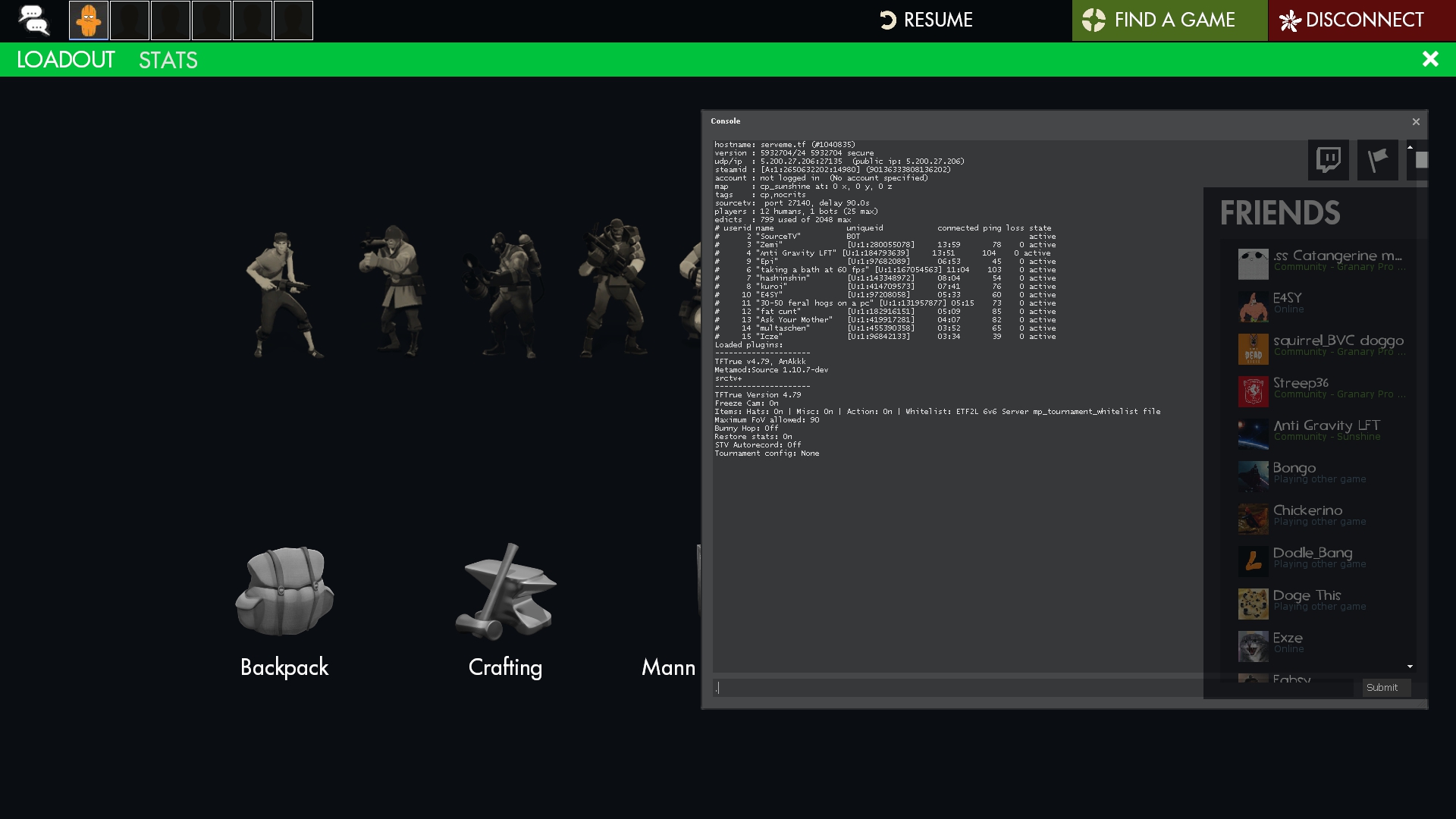Click console player row "multaschen"
This screenshot has height=819, width=1456.
(x=885, y=328)
